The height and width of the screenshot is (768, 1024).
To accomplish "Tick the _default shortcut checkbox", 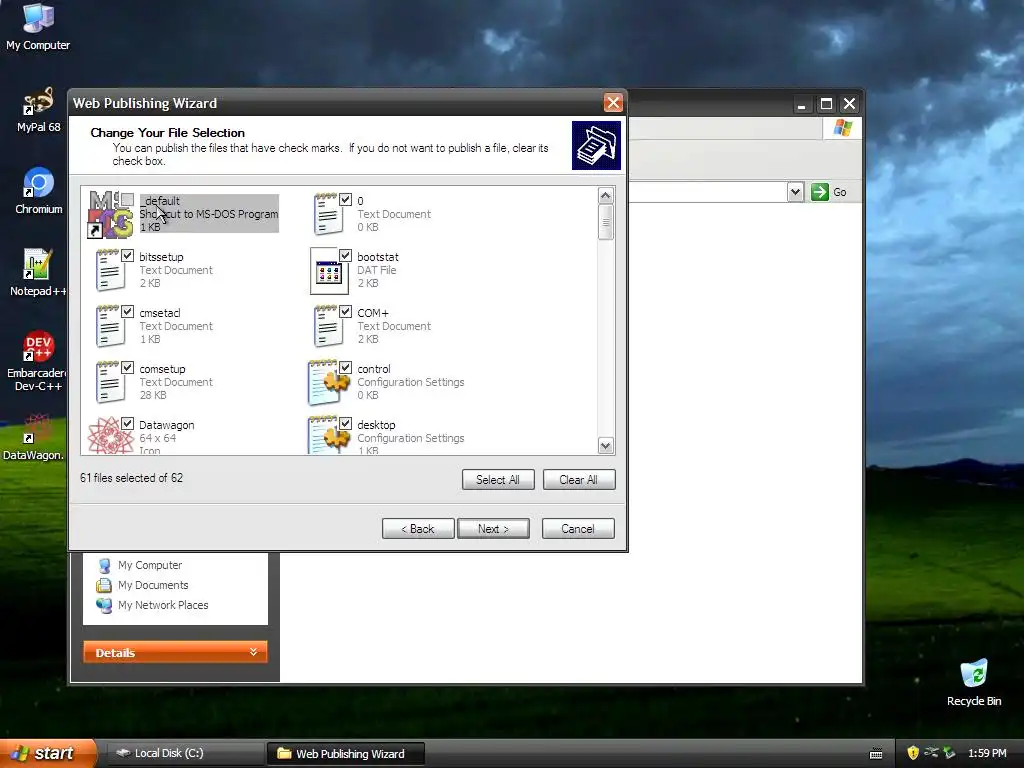I will tap(127, 199).
